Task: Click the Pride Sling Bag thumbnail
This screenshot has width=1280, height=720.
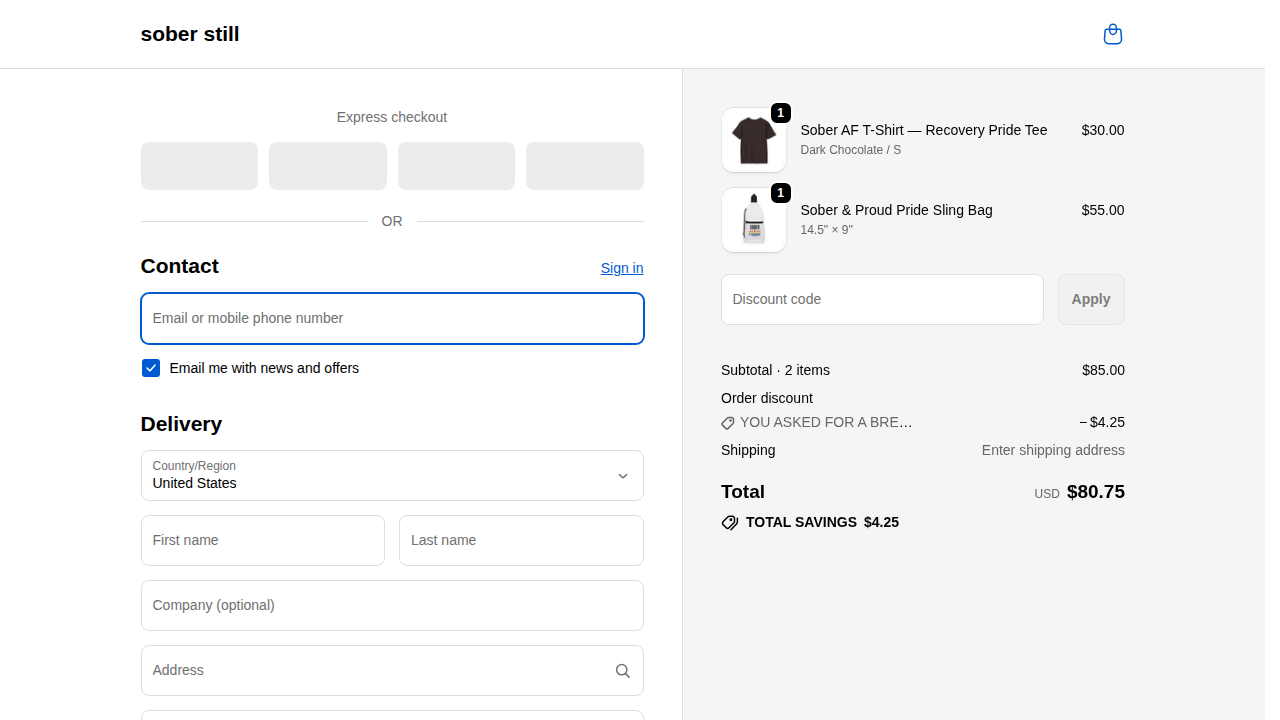Action: [754, 220]
